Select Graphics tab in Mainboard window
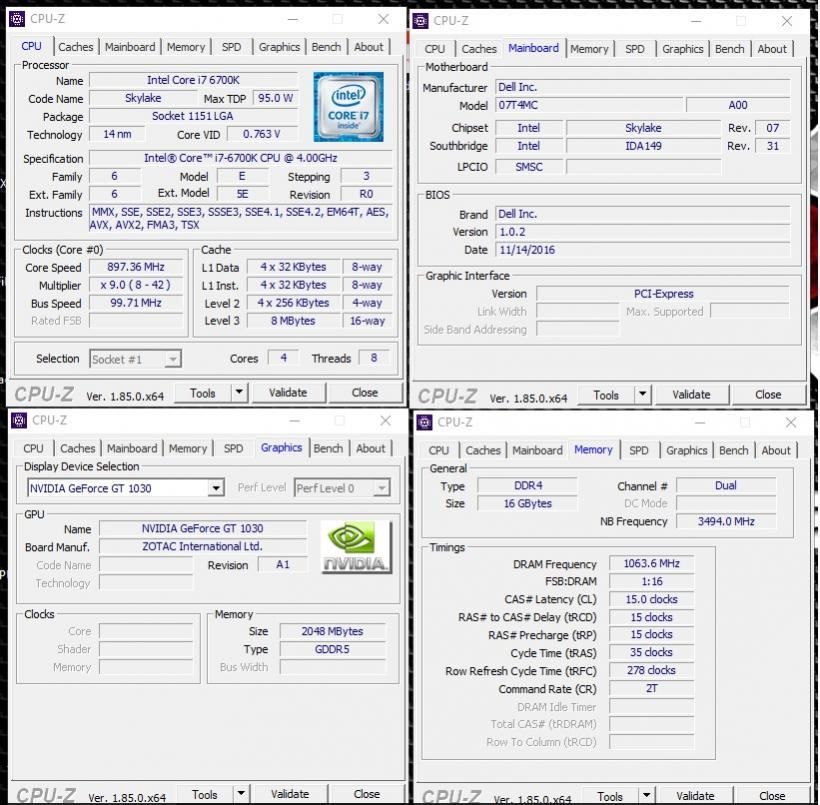This screenshot has height=805, width=820. pos(682,49)
